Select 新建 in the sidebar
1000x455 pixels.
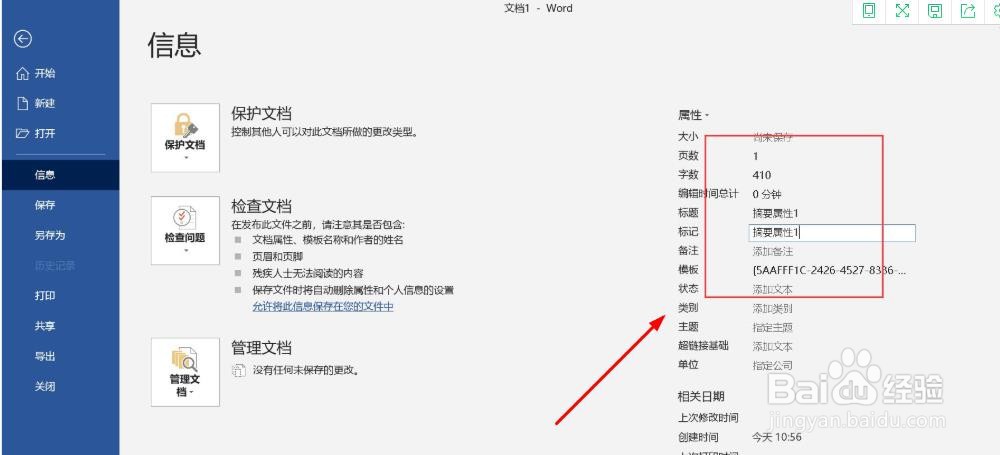36,103
